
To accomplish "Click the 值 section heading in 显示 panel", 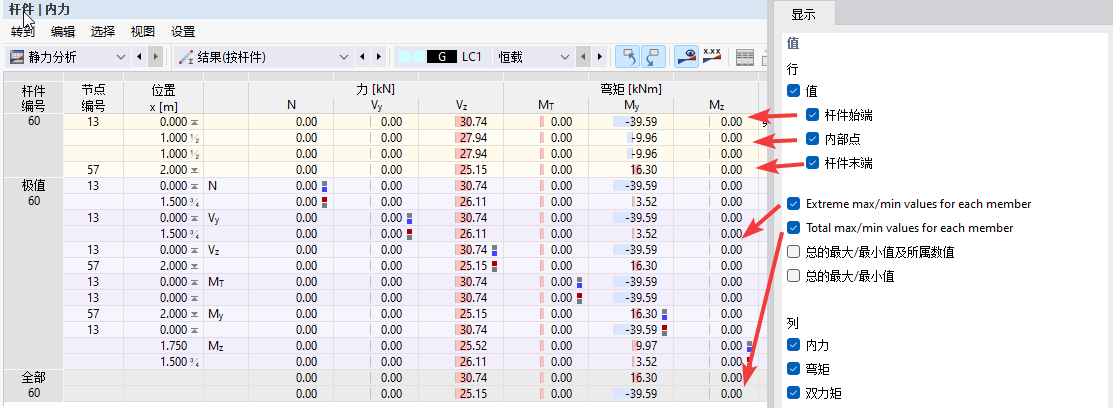I will point(793,43).
